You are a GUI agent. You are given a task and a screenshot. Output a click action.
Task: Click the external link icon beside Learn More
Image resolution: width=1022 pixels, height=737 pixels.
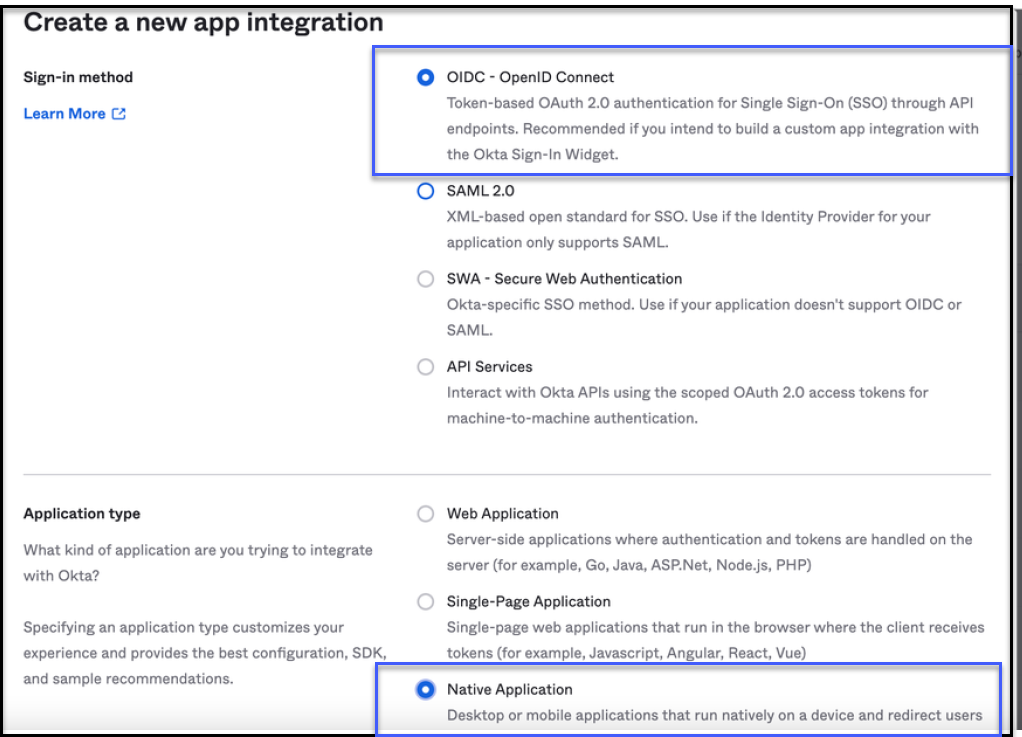coord(119,113)
